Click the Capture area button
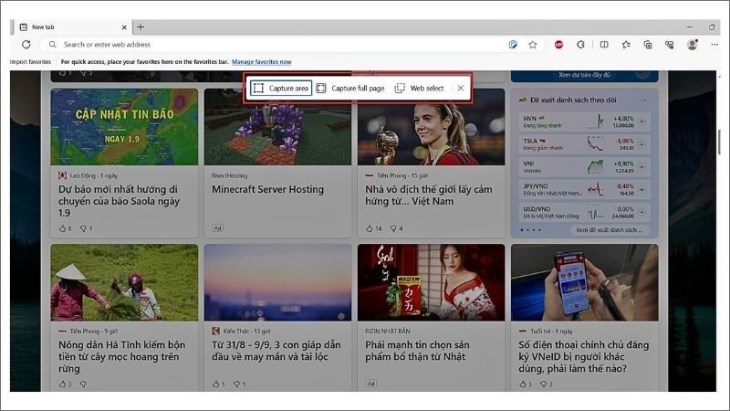The width and height of the screenshot is (730, 411). pos(280,88)
